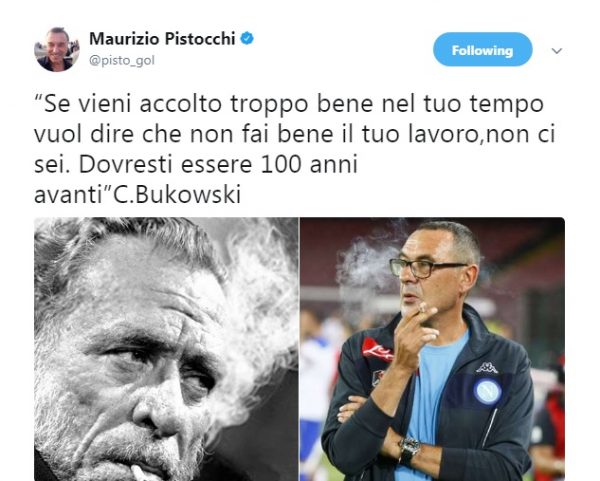Click the tweet's opening line "Se vieni accolto"
This screenshot has width=600, height=481.
(132, 104)
